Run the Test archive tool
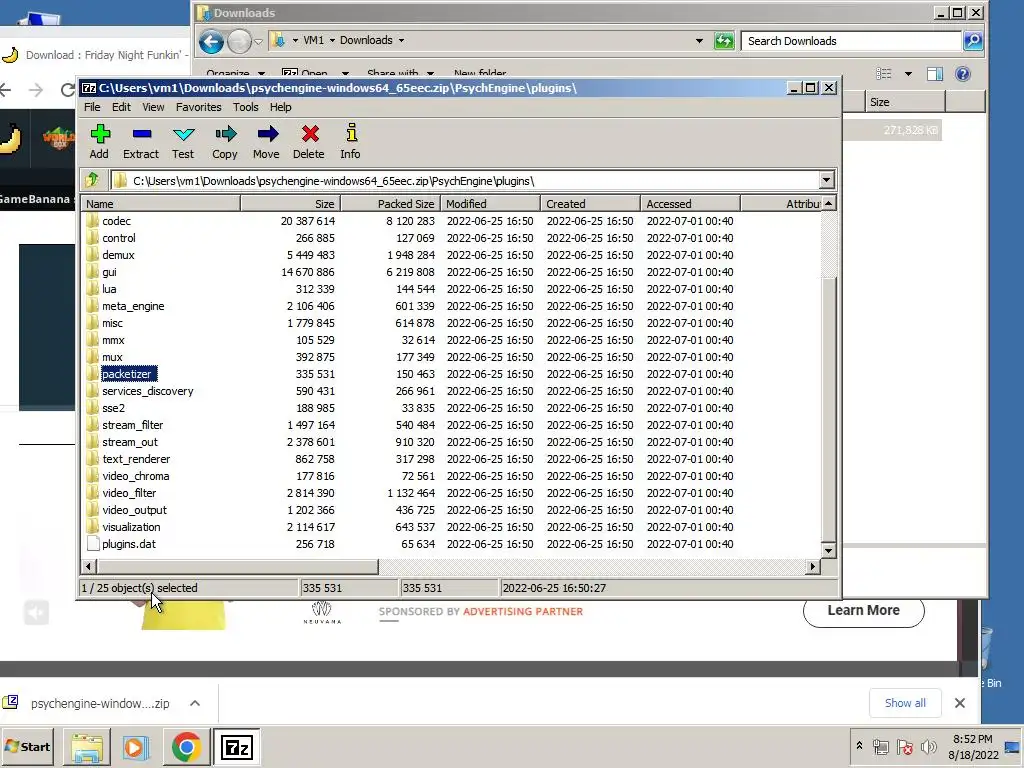 tap(184, 135)
